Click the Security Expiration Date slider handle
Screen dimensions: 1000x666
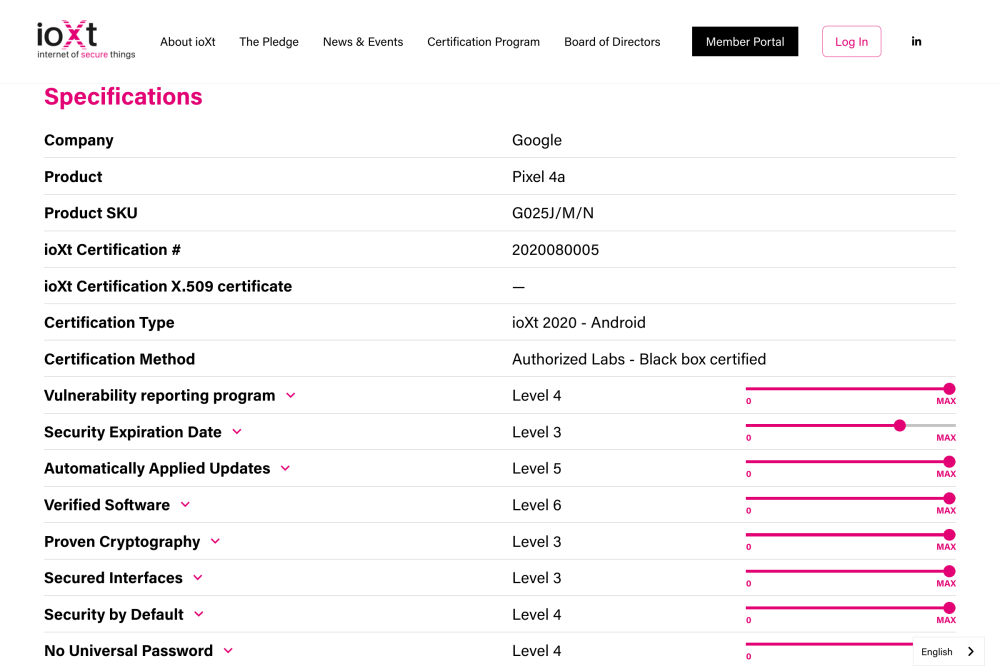coord(900,425)
